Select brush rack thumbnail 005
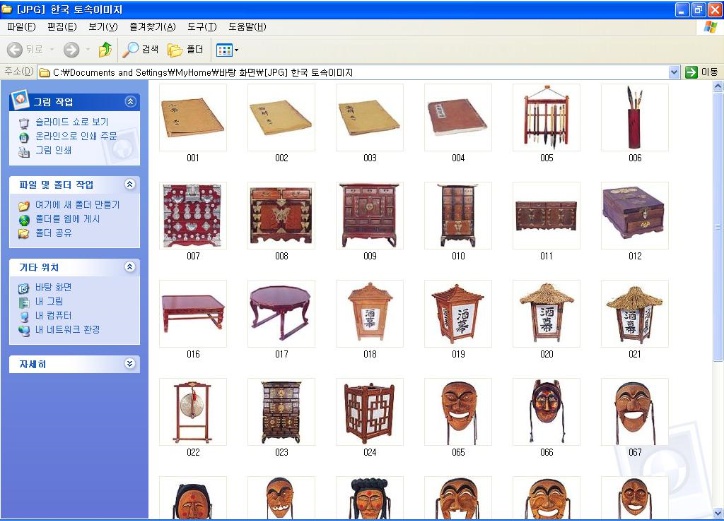724x521 pixels. (x=546, y=117)
